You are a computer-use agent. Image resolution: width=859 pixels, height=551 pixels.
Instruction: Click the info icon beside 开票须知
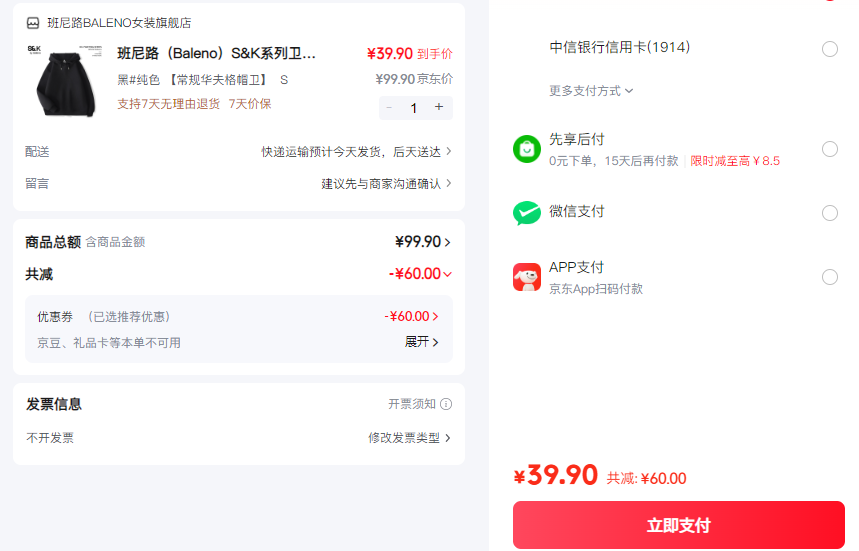click(x=446, y=404)
